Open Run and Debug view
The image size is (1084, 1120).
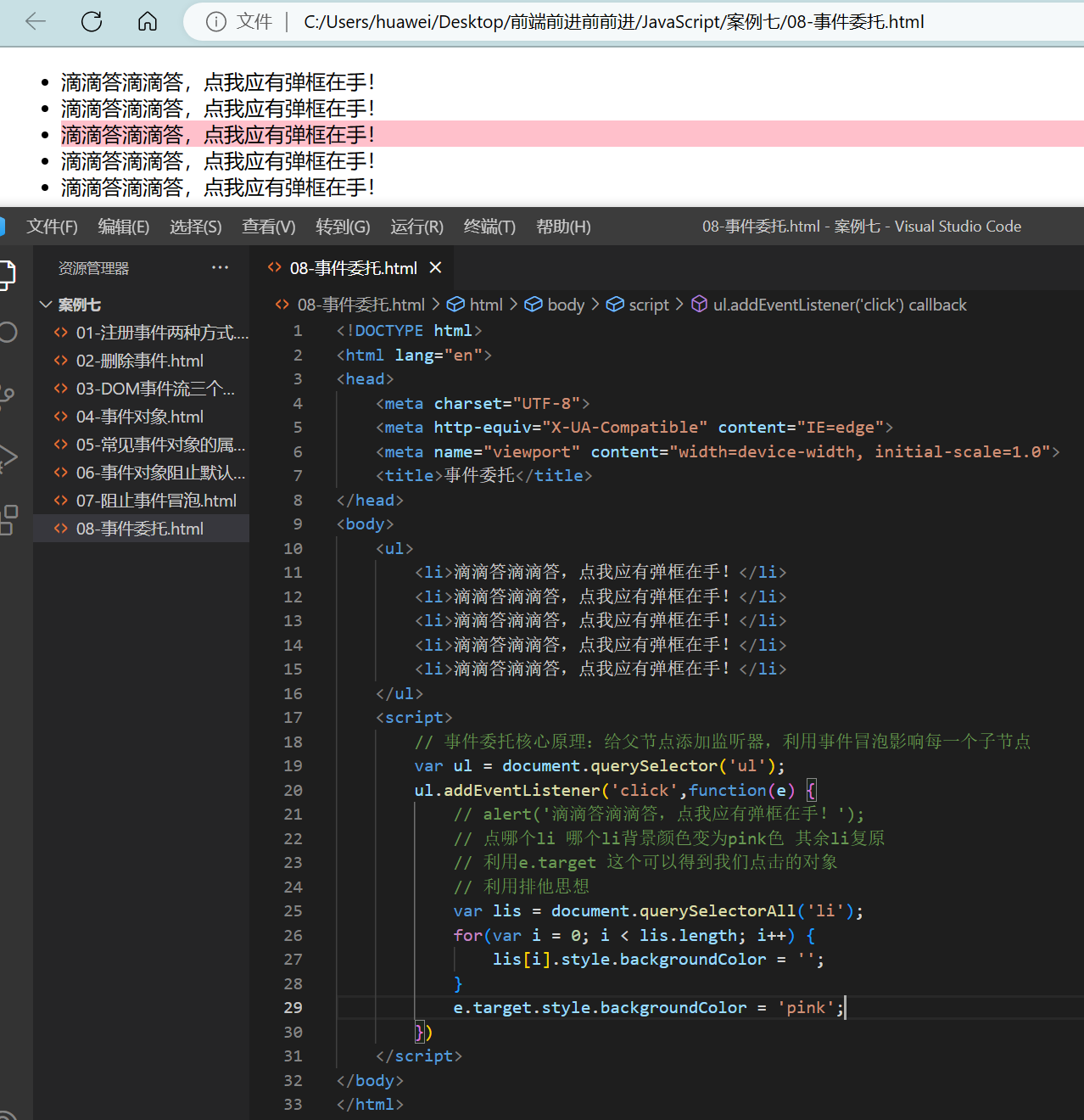coord(7,457)
